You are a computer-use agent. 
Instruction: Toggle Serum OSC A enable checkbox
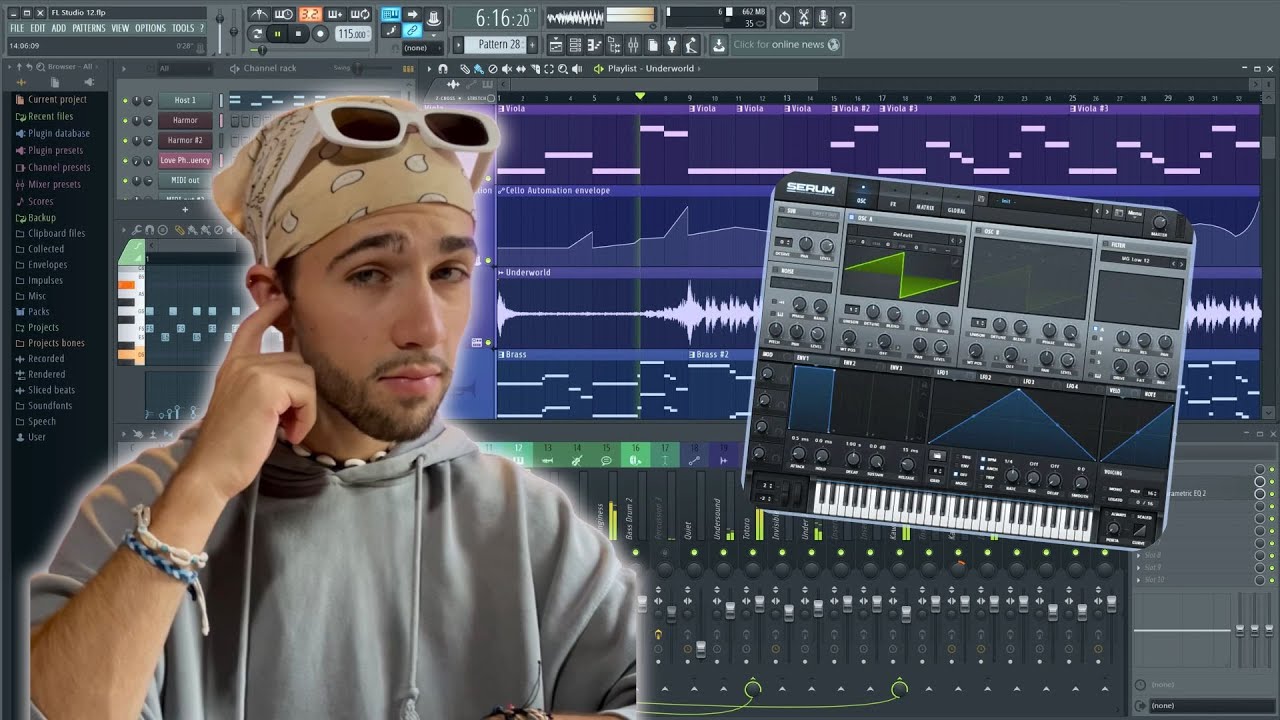click(x=851, y=217)
